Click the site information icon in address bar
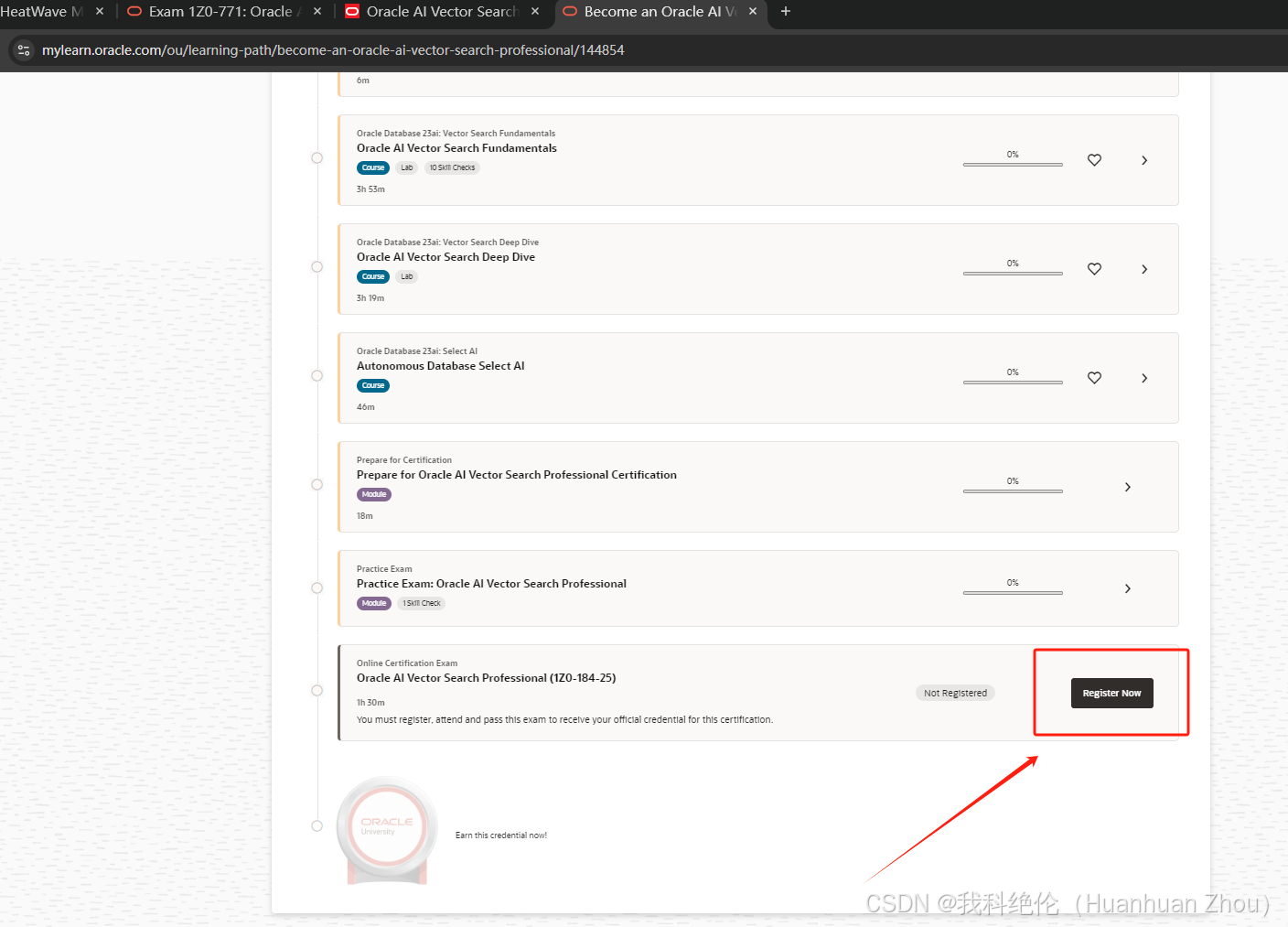The height and width of the screenshot is (927, 1288). point(24,50)
